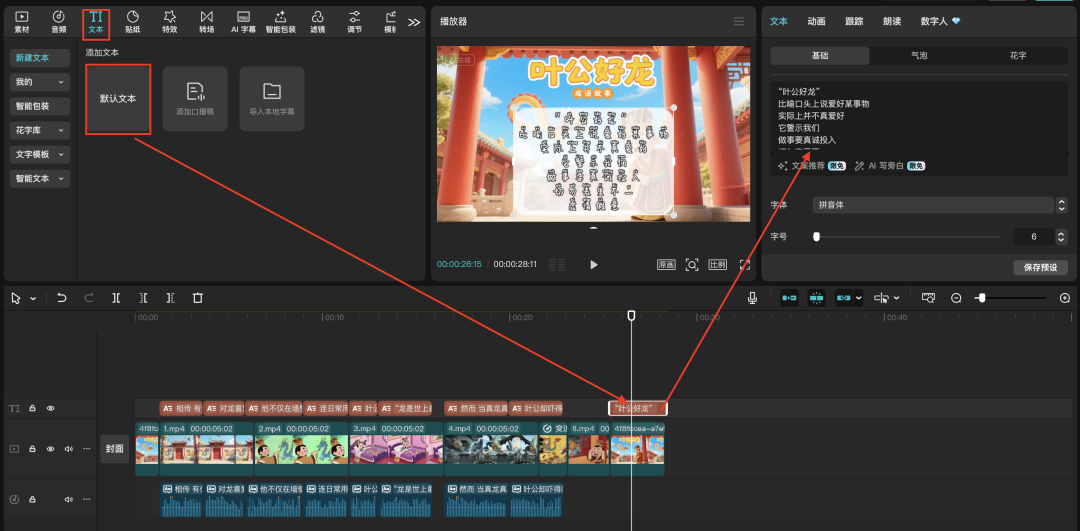Open the 贴纸 stickers tab
1080x531 pixels.
coord(133,22)
